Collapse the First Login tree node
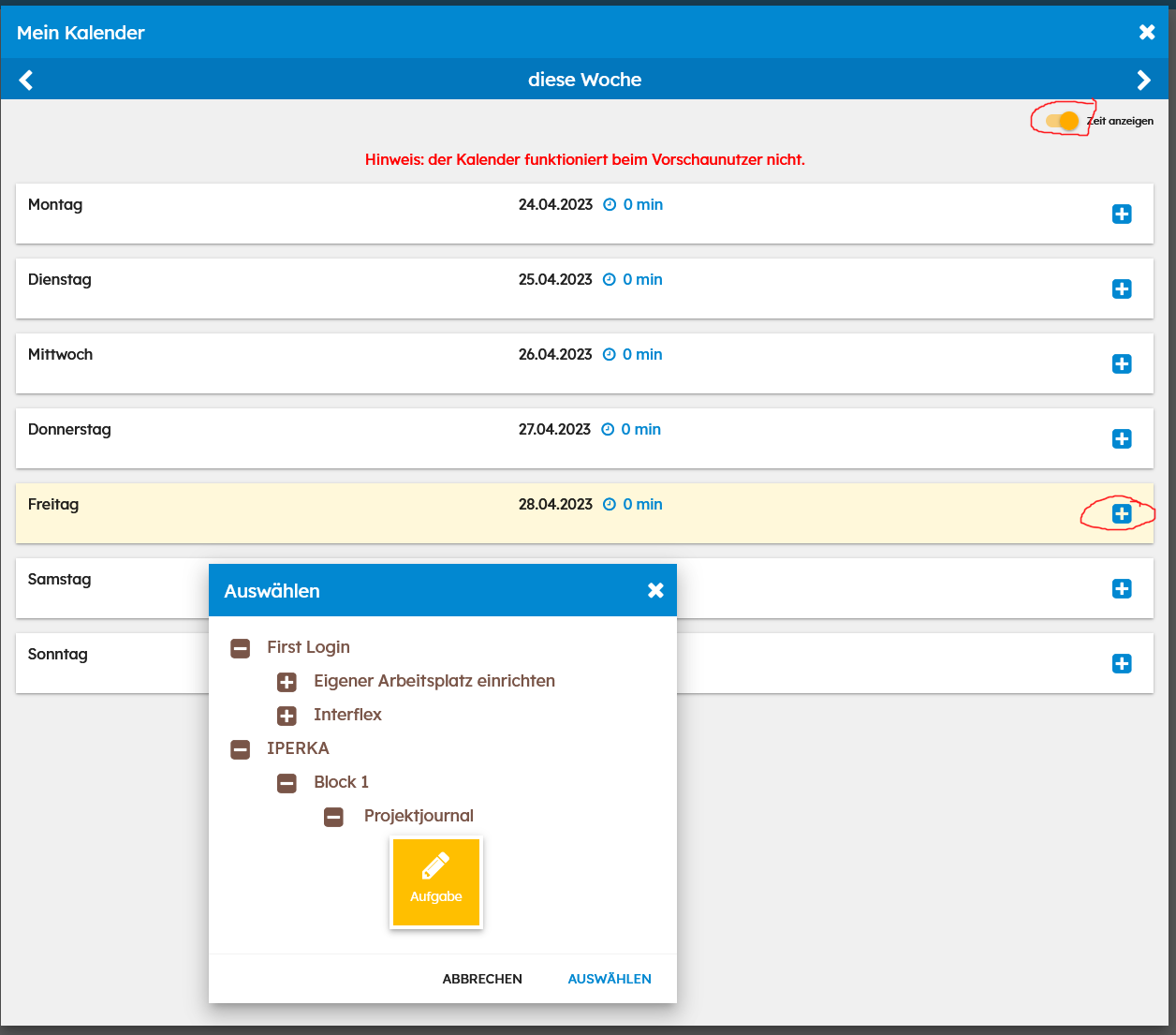Image resolution: width=1176 pixels, height=1035 pixels. click(241, 648)
